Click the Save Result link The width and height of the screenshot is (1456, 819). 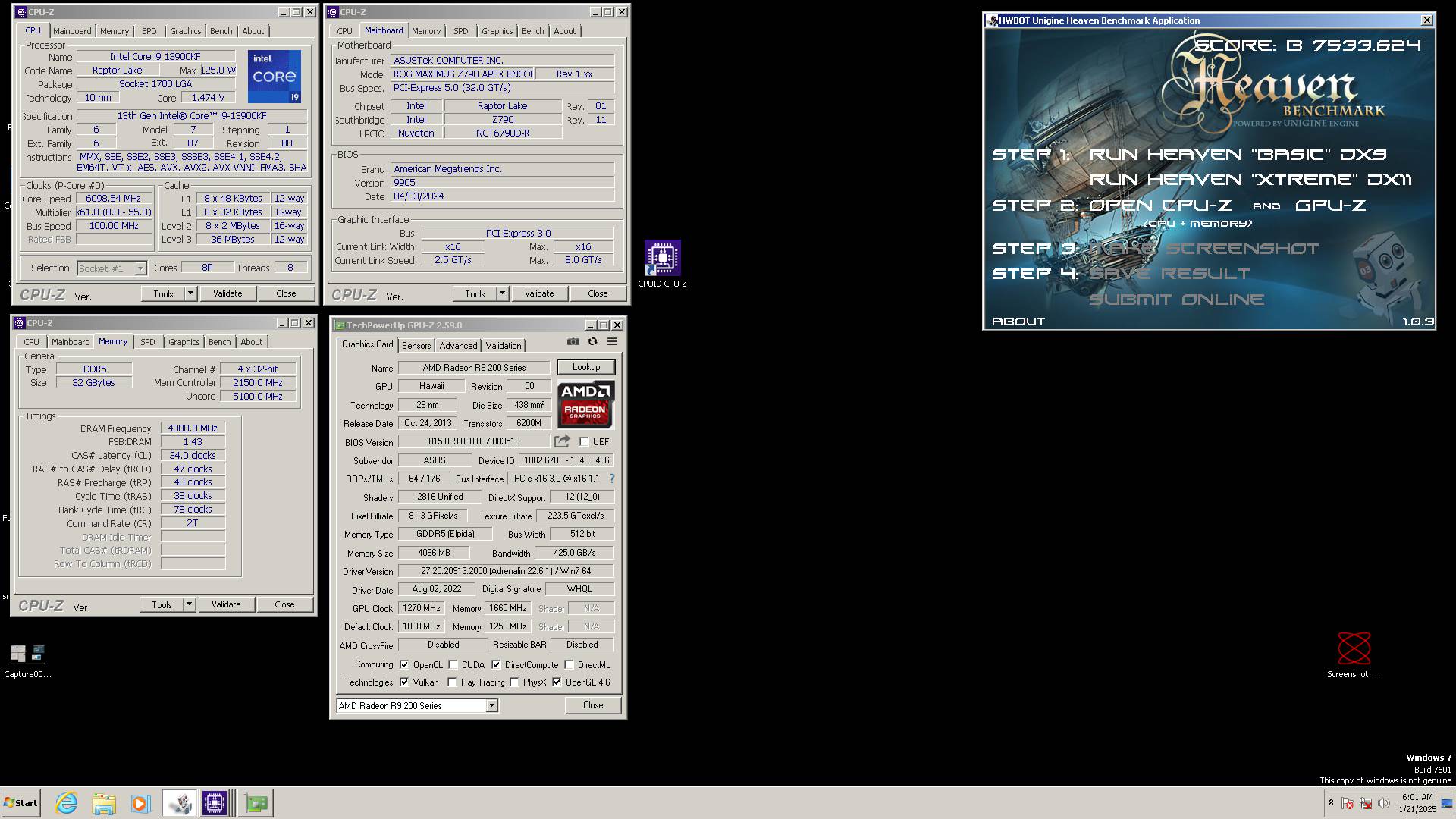pyautogui.click(x=1169, y=274)
